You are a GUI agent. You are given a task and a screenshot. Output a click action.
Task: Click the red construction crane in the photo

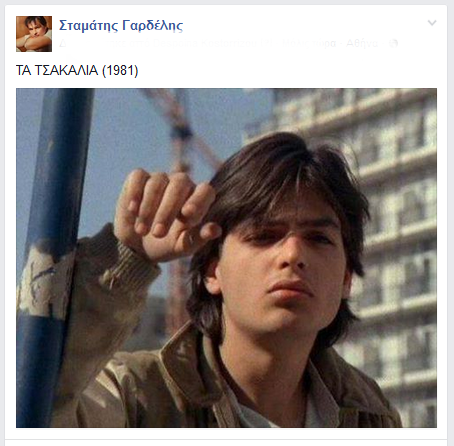click(x=183, y=140)
